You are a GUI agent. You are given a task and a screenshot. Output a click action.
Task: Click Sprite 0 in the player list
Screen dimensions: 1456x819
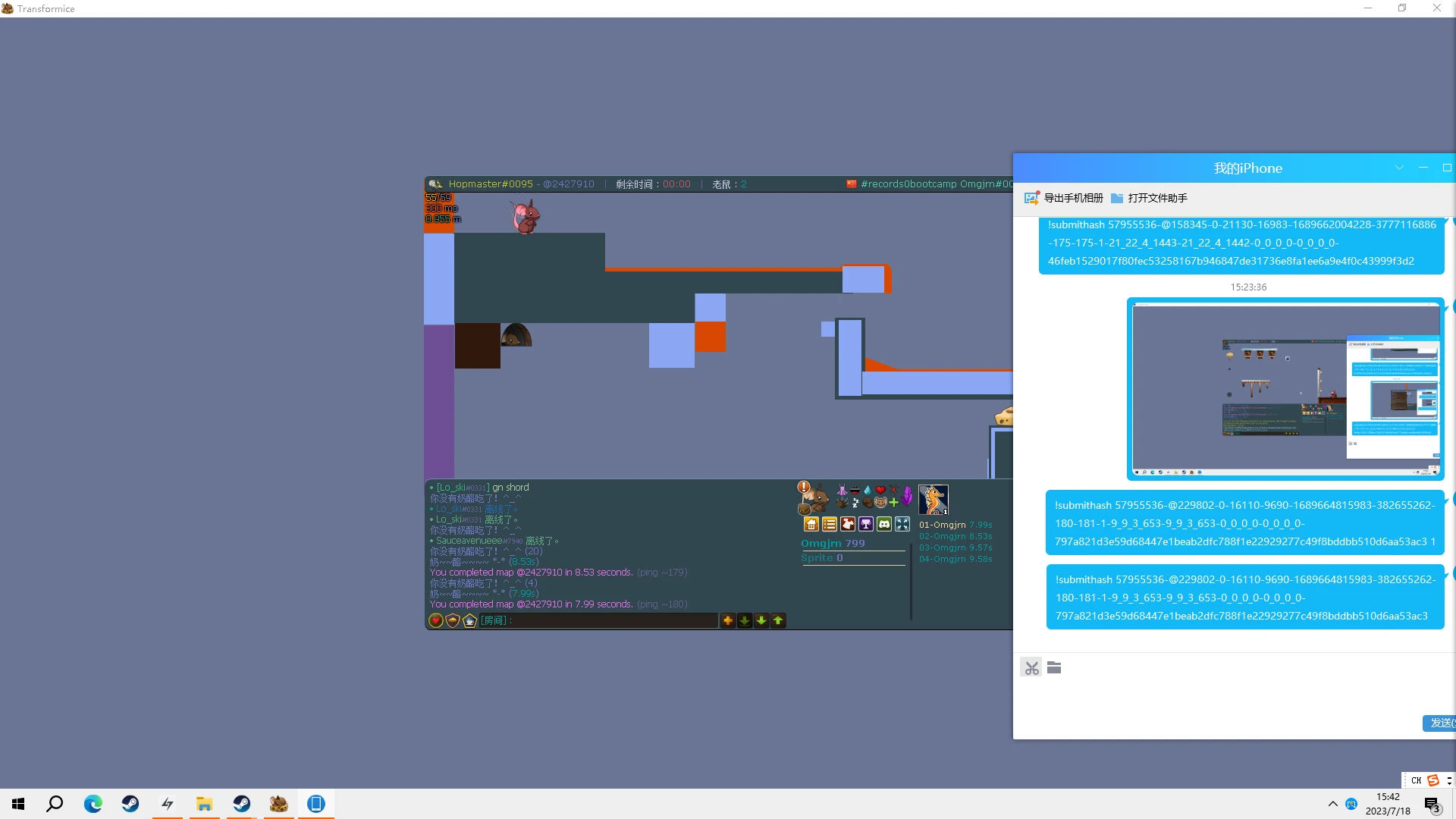(822, 558)
